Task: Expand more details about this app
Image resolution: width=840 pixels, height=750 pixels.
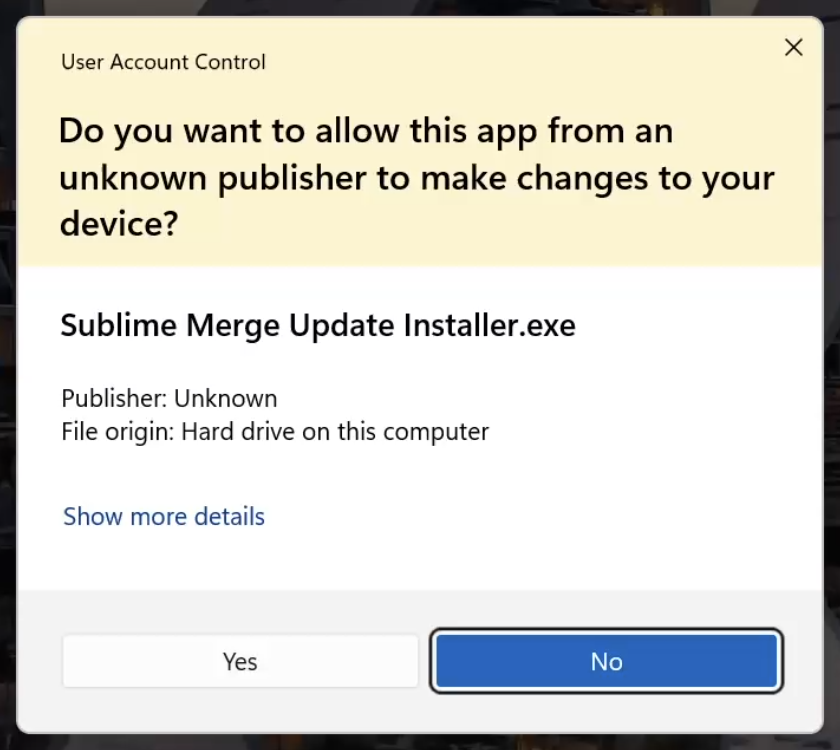Action: pos(164,517)
